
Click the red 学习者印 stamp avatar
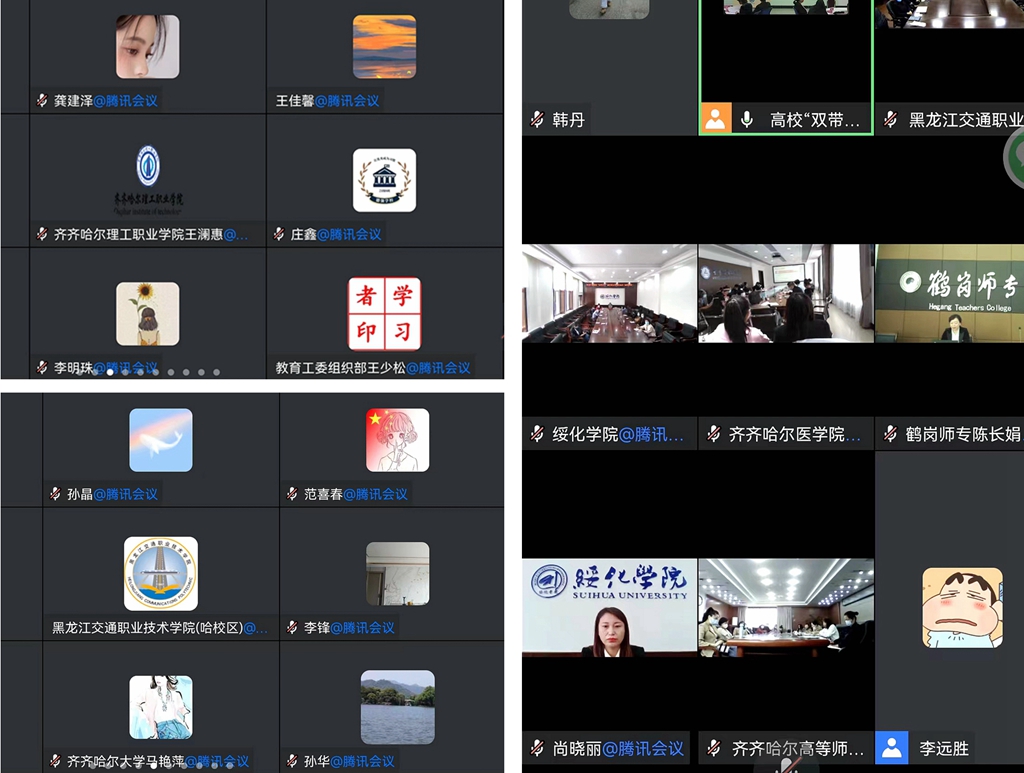coord(384,313)
